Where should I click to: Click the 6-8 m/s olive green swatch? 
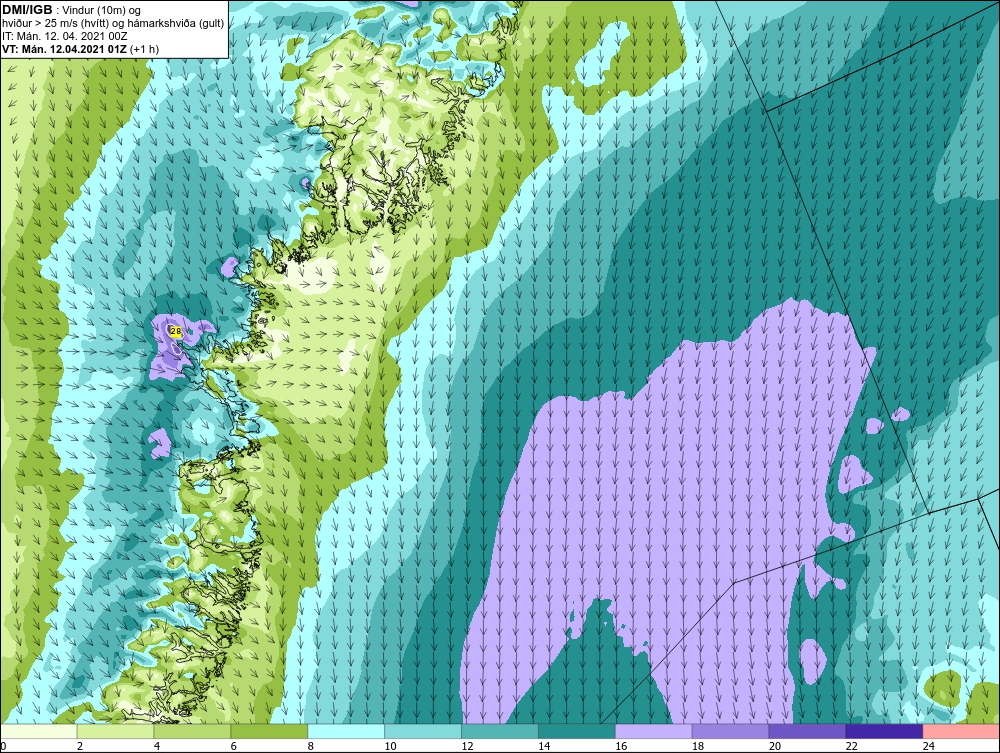tap(269, 731)
